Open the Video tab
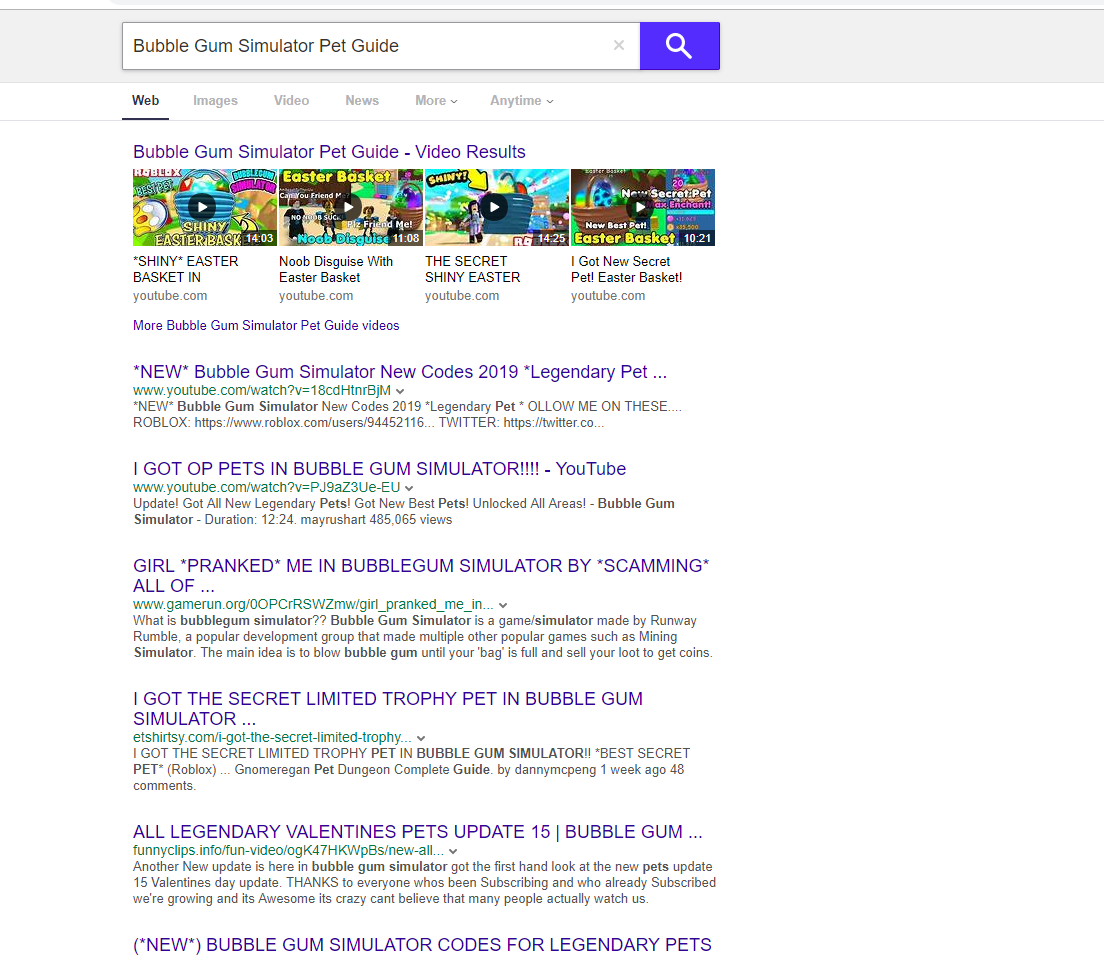Screen dimensions: 1104x967 291,101
